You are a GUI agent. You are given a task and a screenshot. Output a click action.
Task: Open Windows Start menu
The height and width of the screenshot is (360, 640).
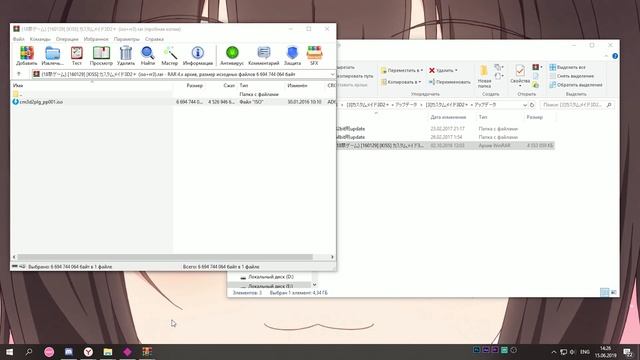pos(9,351)
